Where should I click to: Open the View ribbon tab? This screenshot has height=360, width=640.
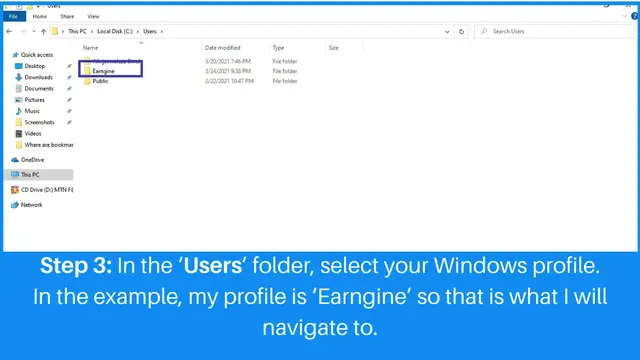93,16
